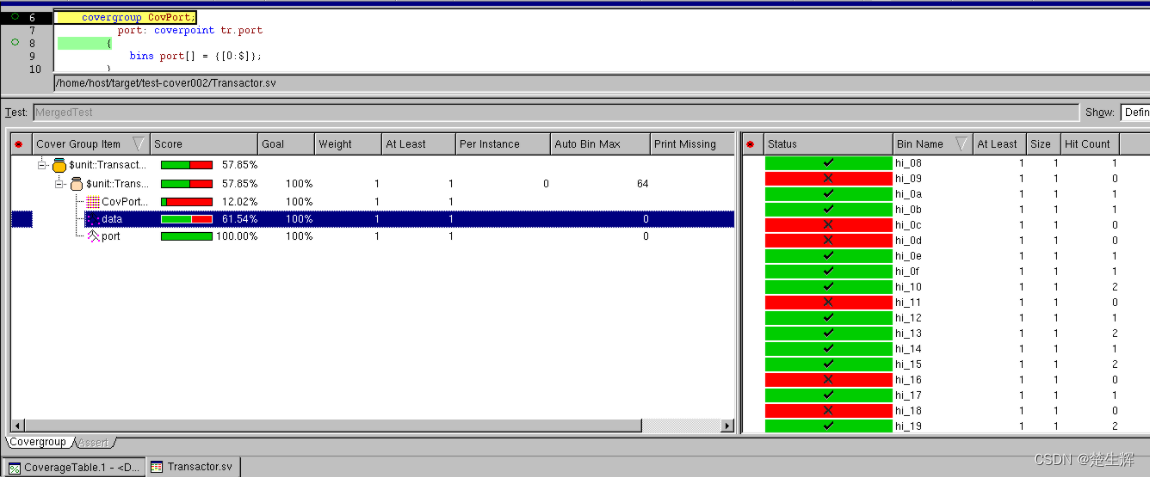The height and width of the screenshot is (477, 1150).
Task: Open the Show dropdown field
Action: coord(1135,112)
